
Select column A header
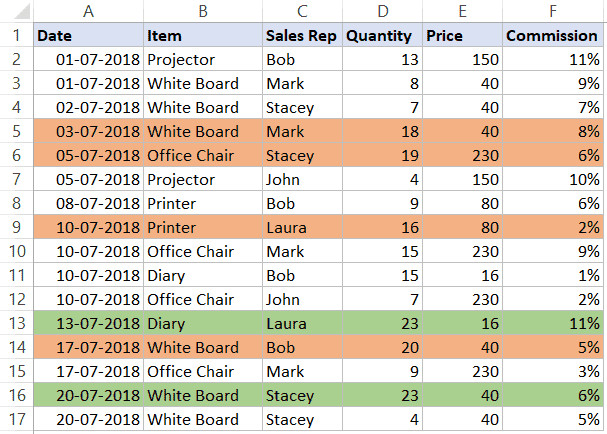click(x=88, y=11)
